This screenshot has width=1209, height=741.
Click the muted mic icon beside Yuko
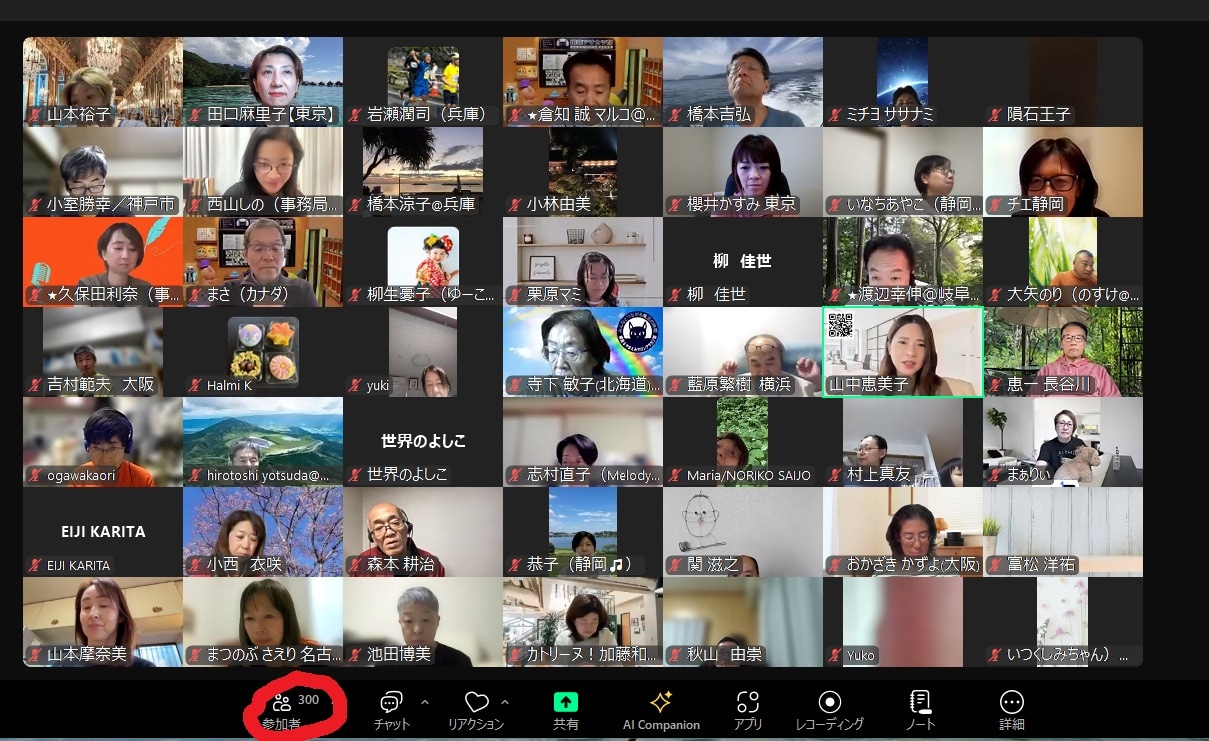tap(834, 655)
